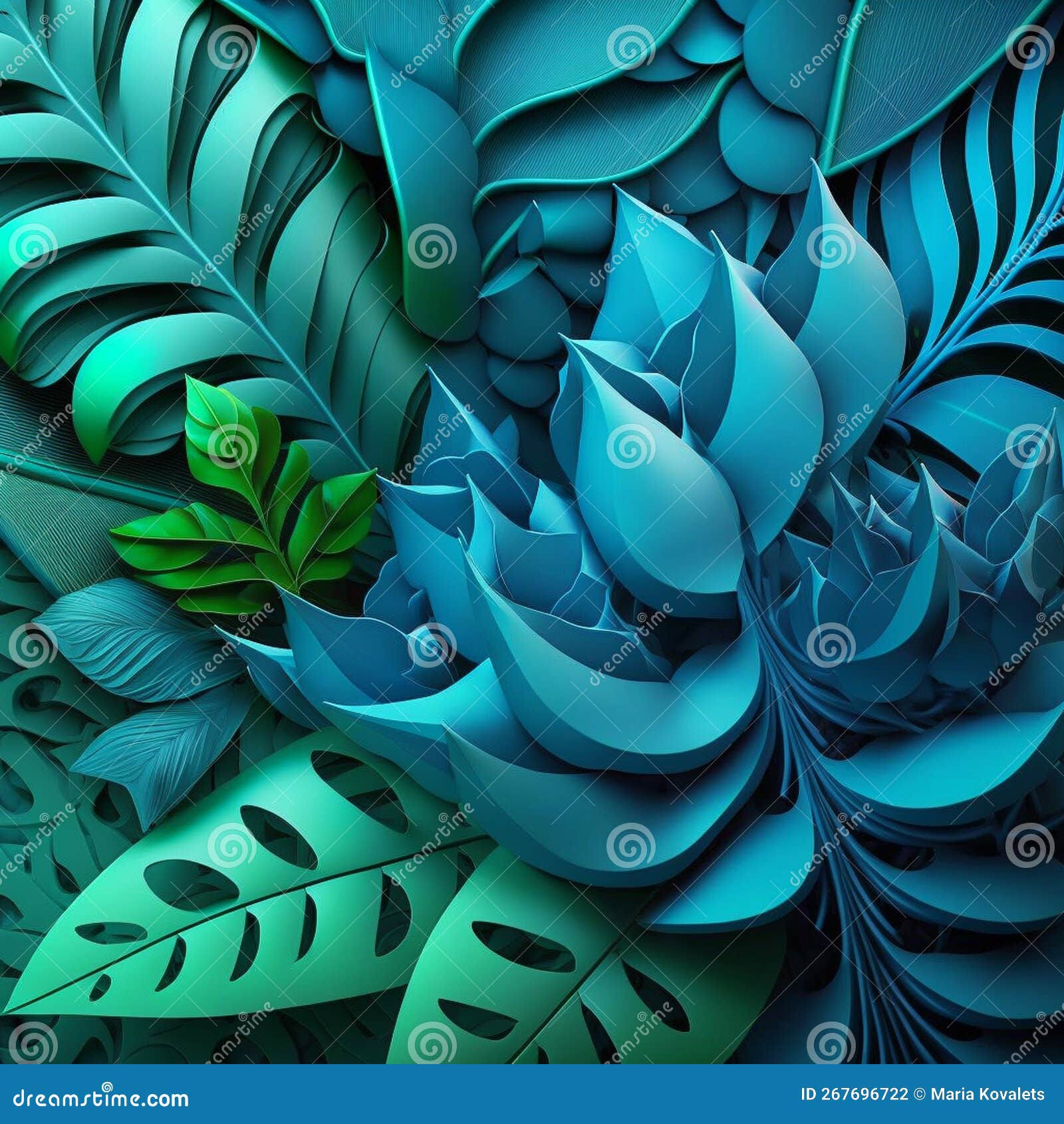Click the image ID 267696722 text

[x=854, y=1095]
